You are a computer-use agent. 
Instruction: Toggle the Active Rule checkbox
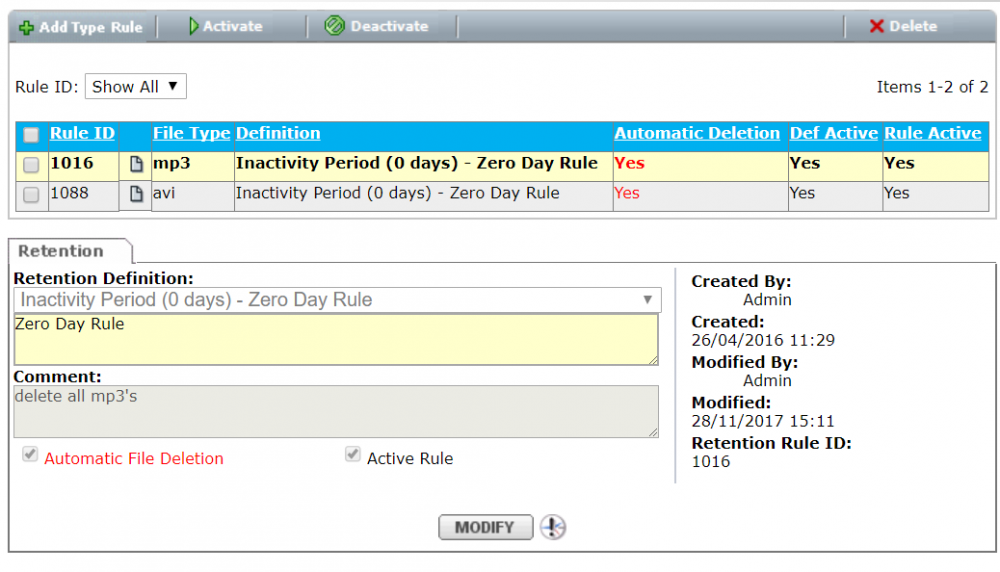[x=352, y=455]
